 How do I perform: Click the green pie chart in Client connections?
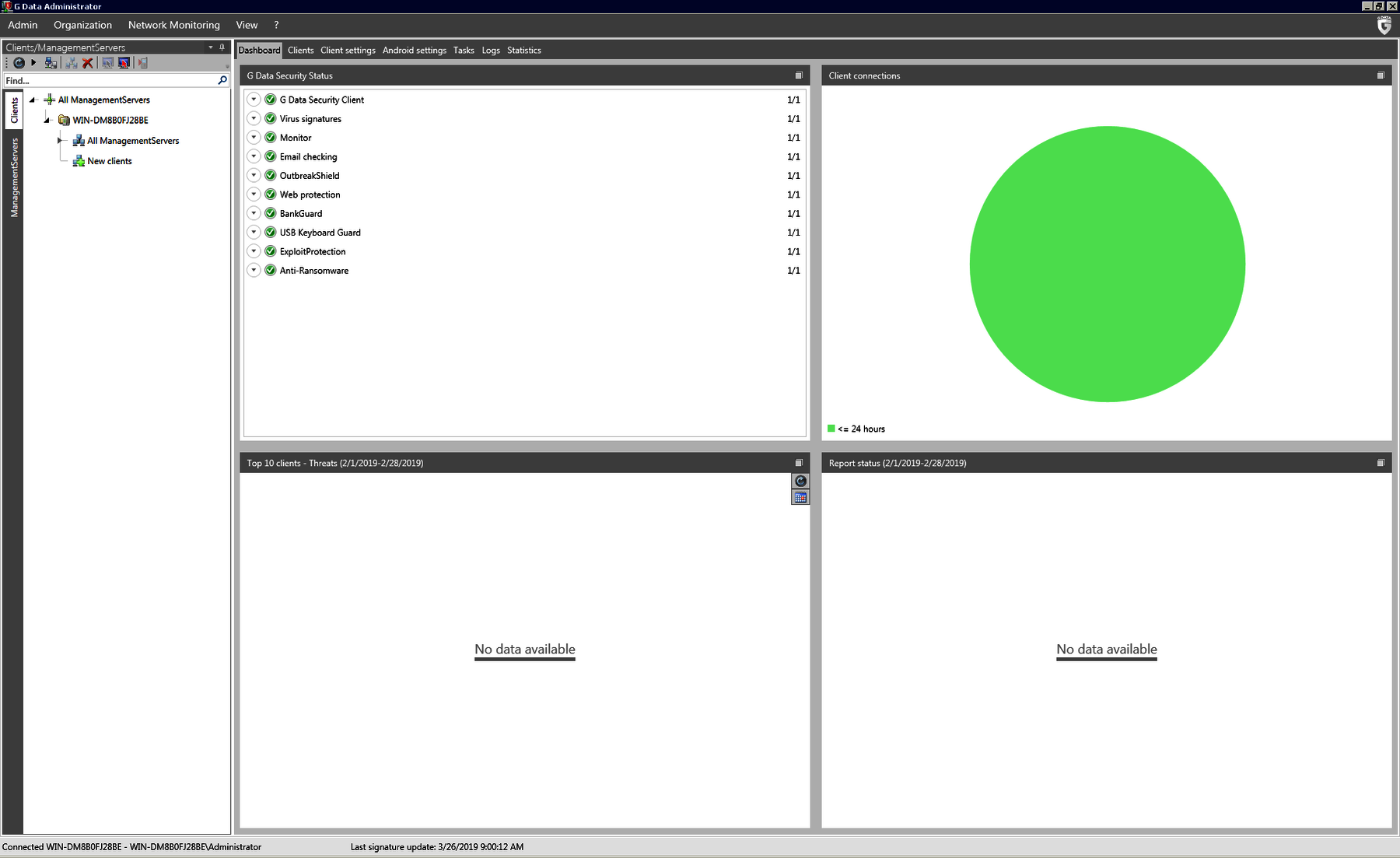tap(1107, 264)
